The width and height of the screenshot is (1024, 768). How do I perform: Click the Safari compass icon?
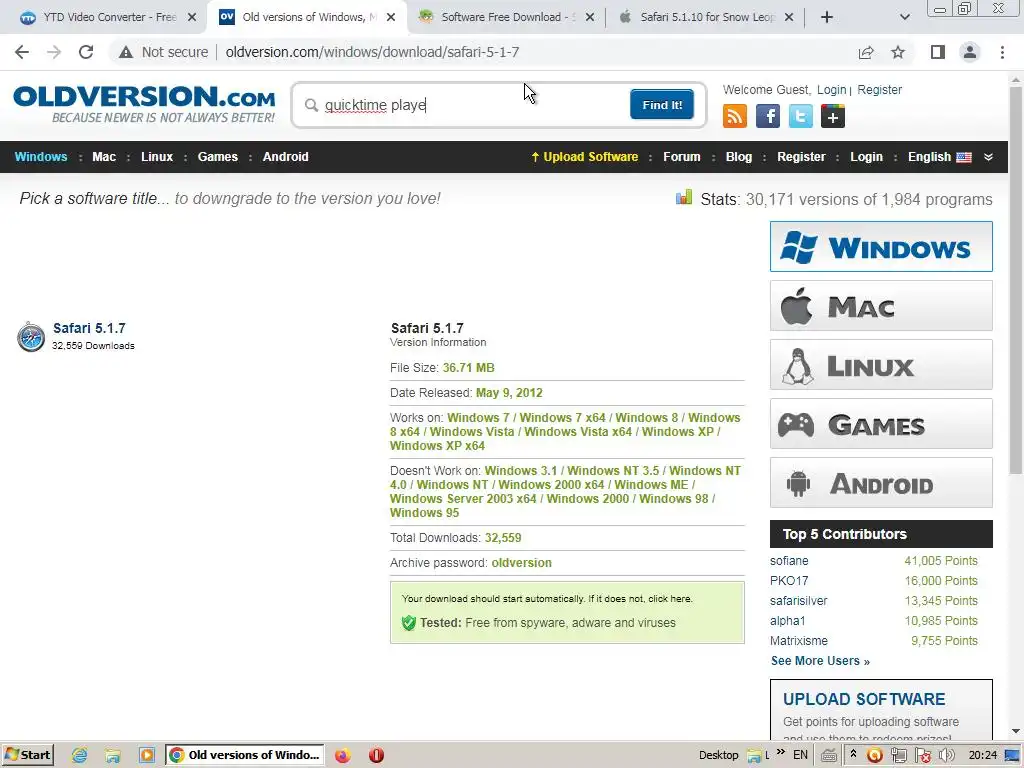31,336
